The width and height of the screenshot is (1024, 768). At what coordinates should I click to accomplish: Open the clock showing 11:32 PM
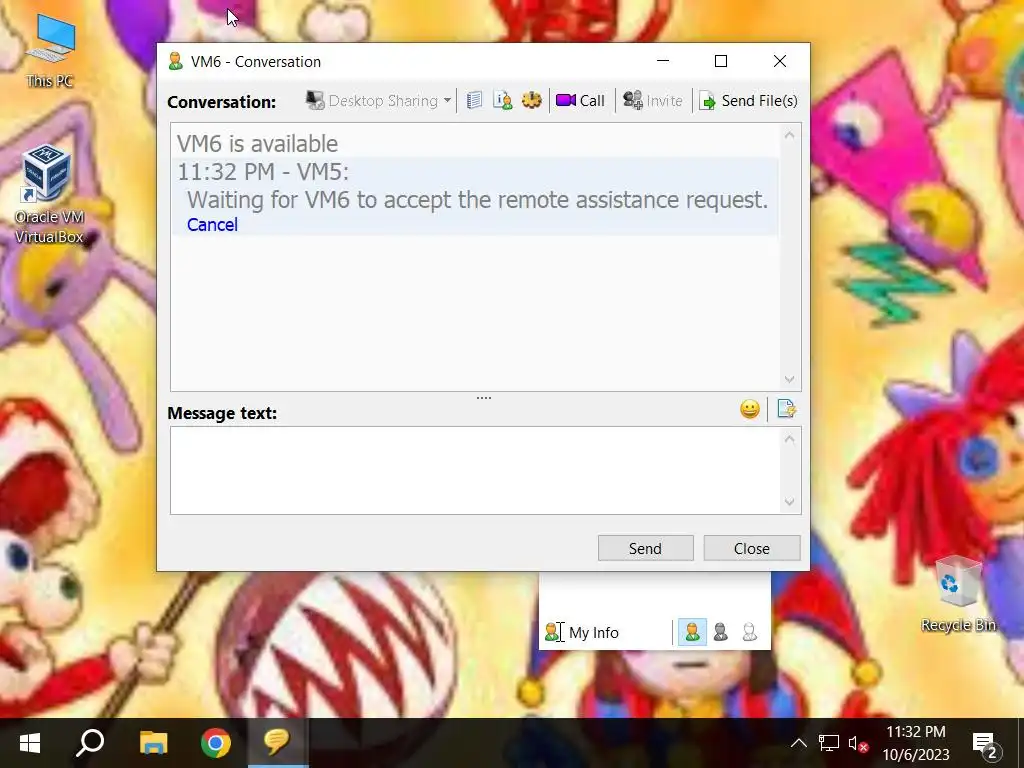pos(916,743)
